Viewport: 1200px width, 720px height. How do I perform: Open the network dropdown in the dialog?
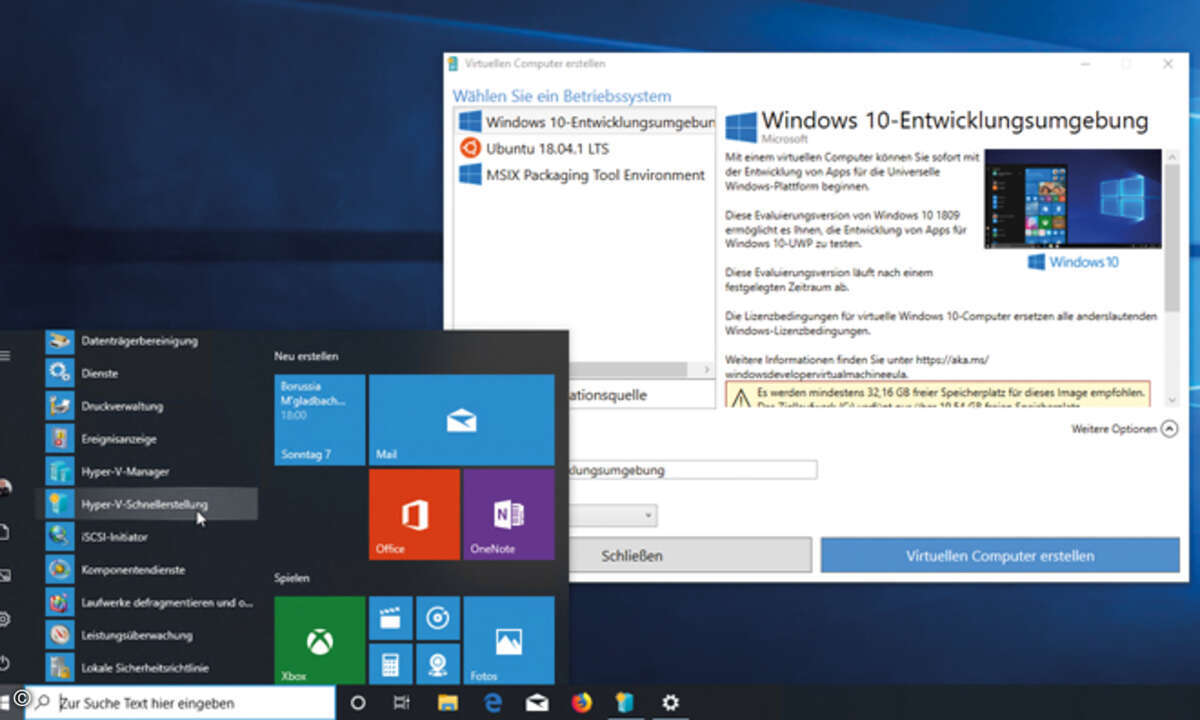pyautogui.click(x=613, y=516)
